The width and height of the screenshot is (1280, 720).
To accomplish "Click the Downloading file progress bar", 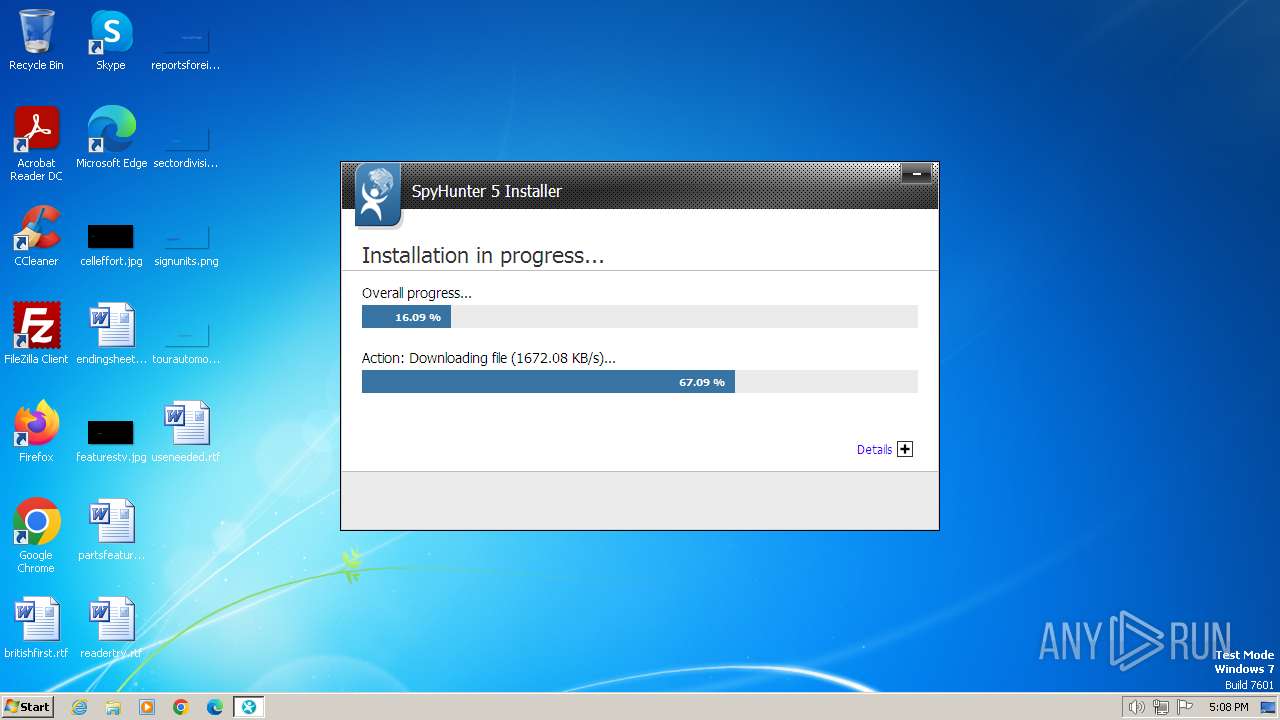I will (640, 382).
